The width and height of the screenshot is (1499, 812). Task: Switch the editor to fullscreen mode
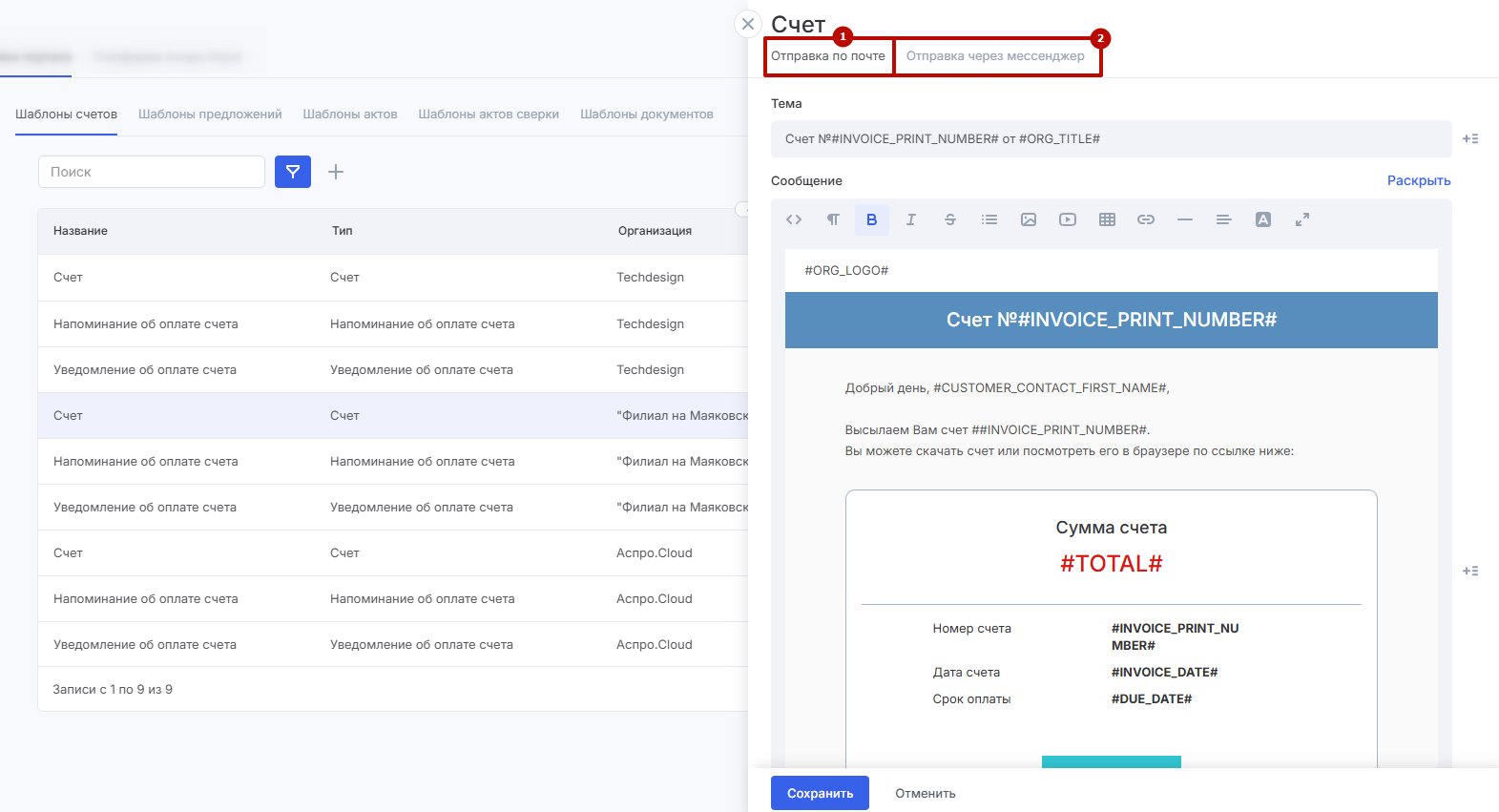[x=1301, y=219]
